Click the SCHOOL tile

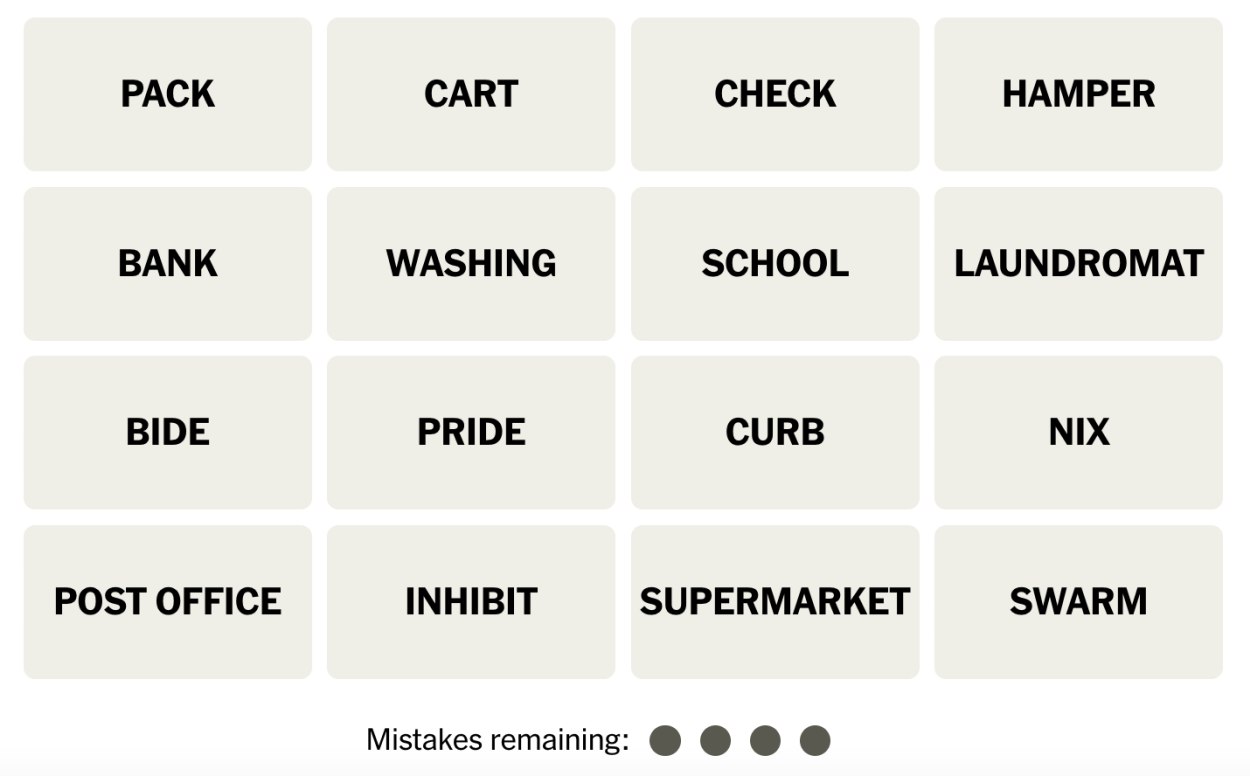pyautogui.click(x=775, y=264)
